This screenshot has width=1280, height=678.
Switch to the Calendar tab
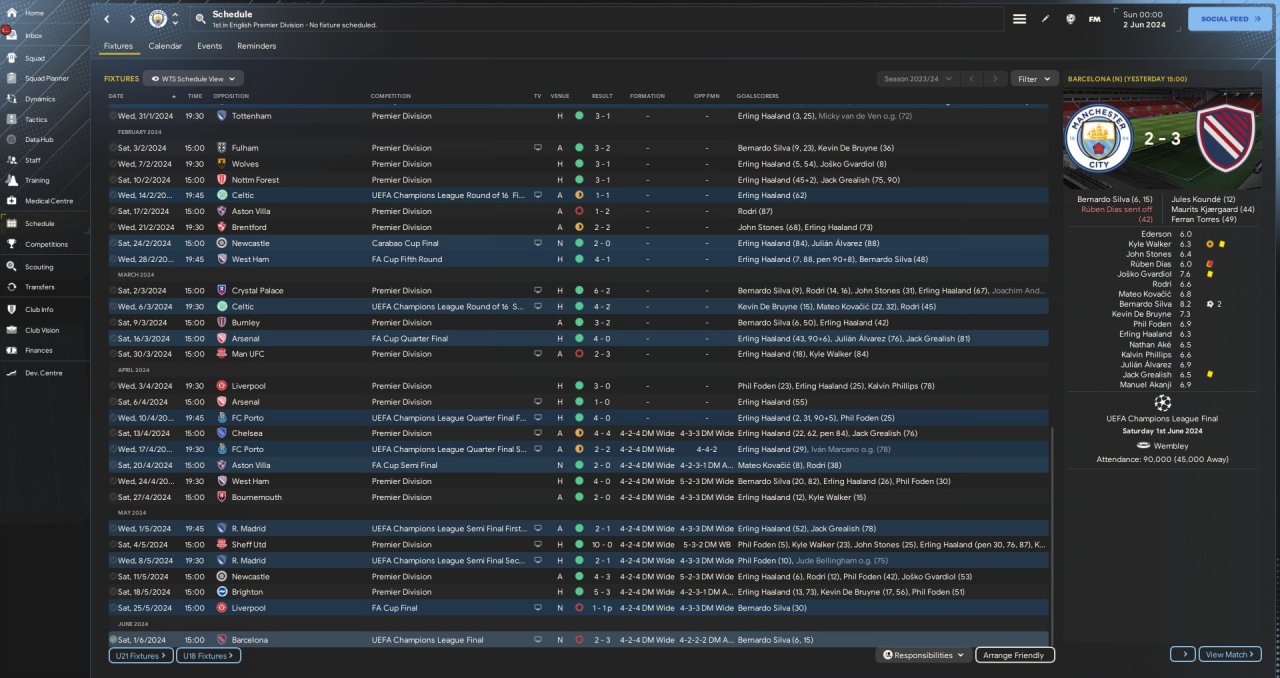coord(165,46)
